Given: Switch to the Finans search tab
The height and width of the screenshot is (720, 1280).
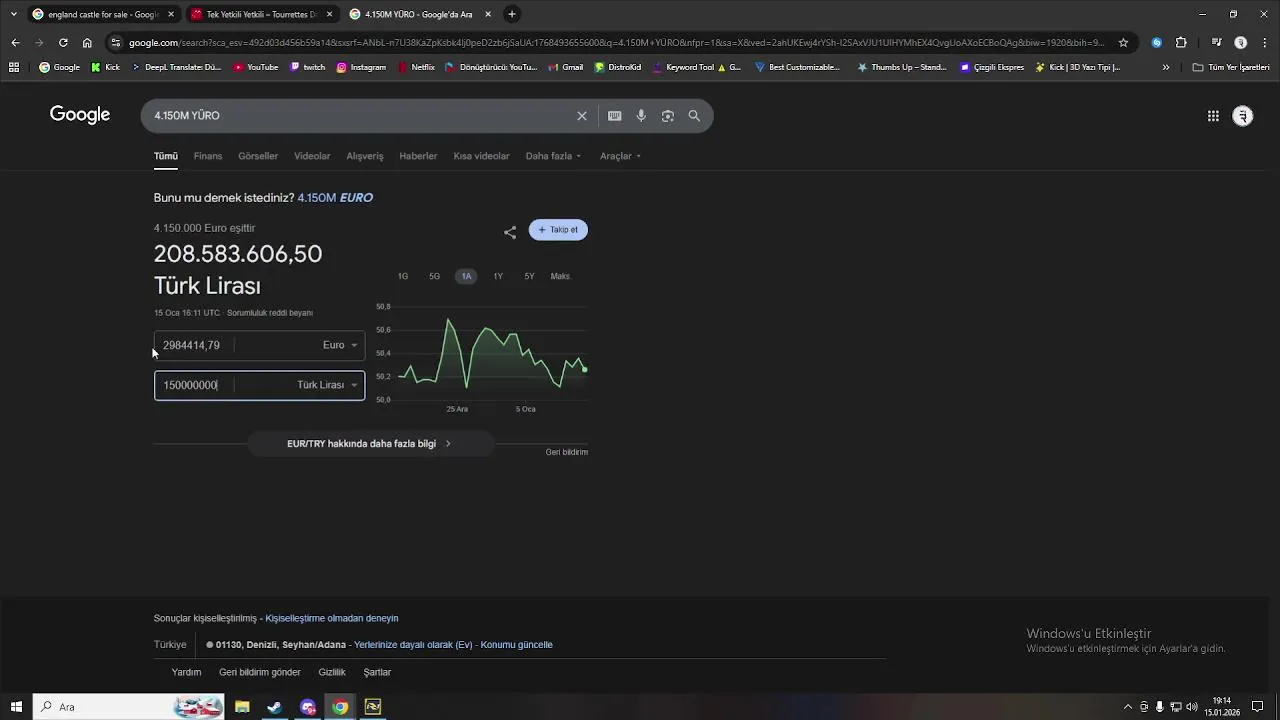Looking at the screenshot, I should pos(208,156).
